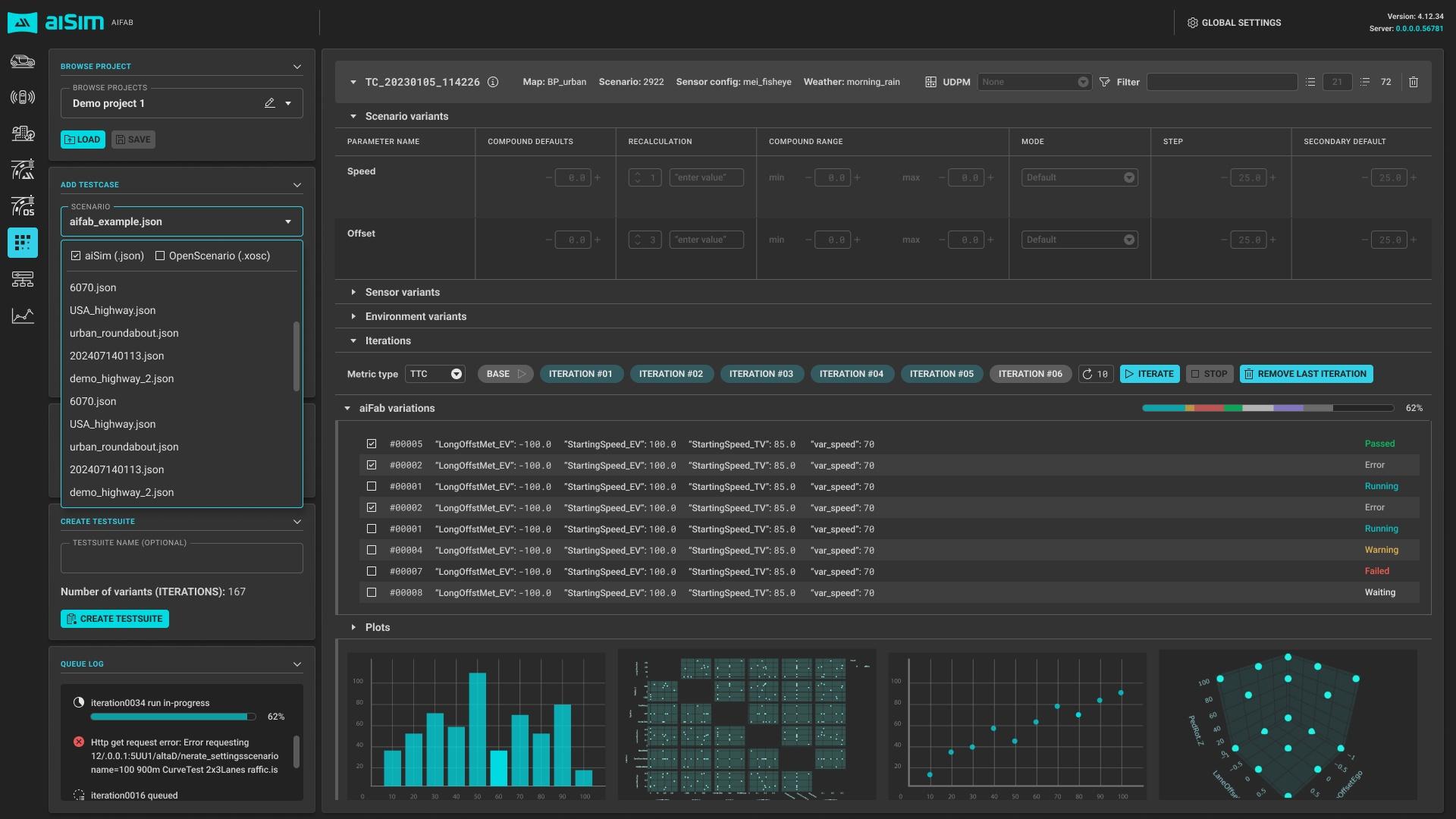Open the sensor signal sidebar icon
This screenshot has height=819, width=1456.
[x=23, y=97]
